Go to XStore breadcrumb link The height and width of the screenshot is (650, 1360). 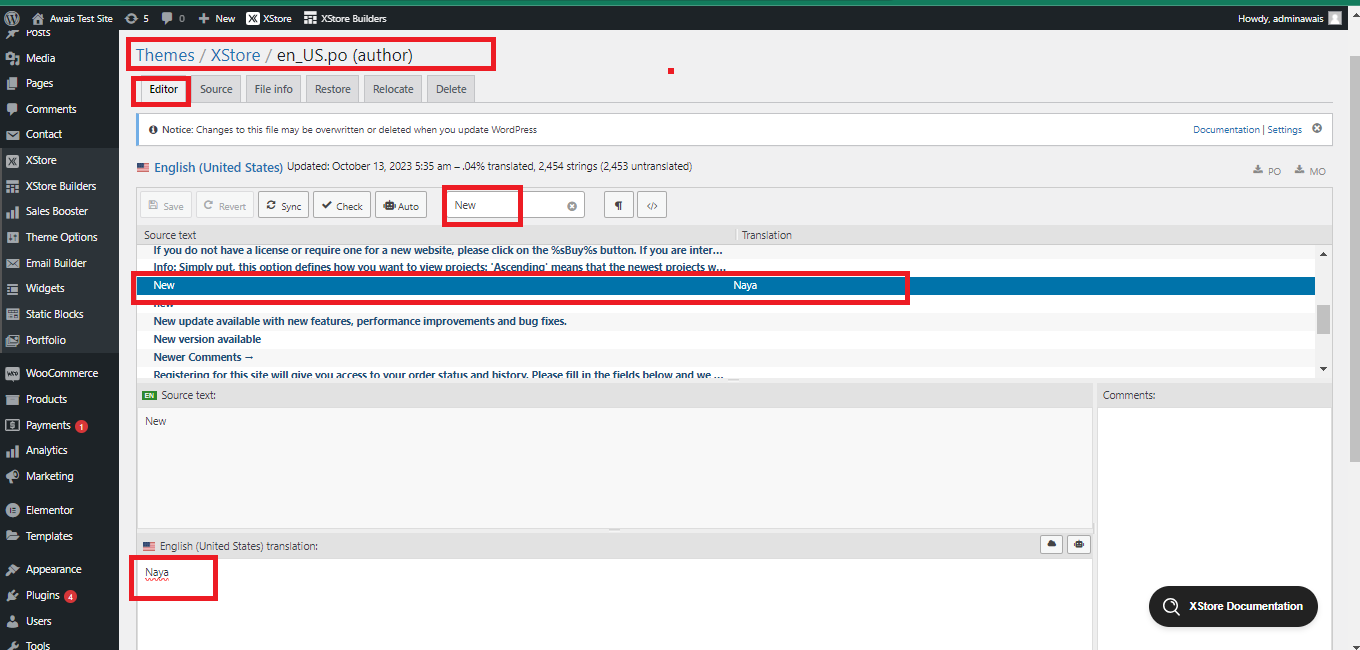(x=235, y=55)
